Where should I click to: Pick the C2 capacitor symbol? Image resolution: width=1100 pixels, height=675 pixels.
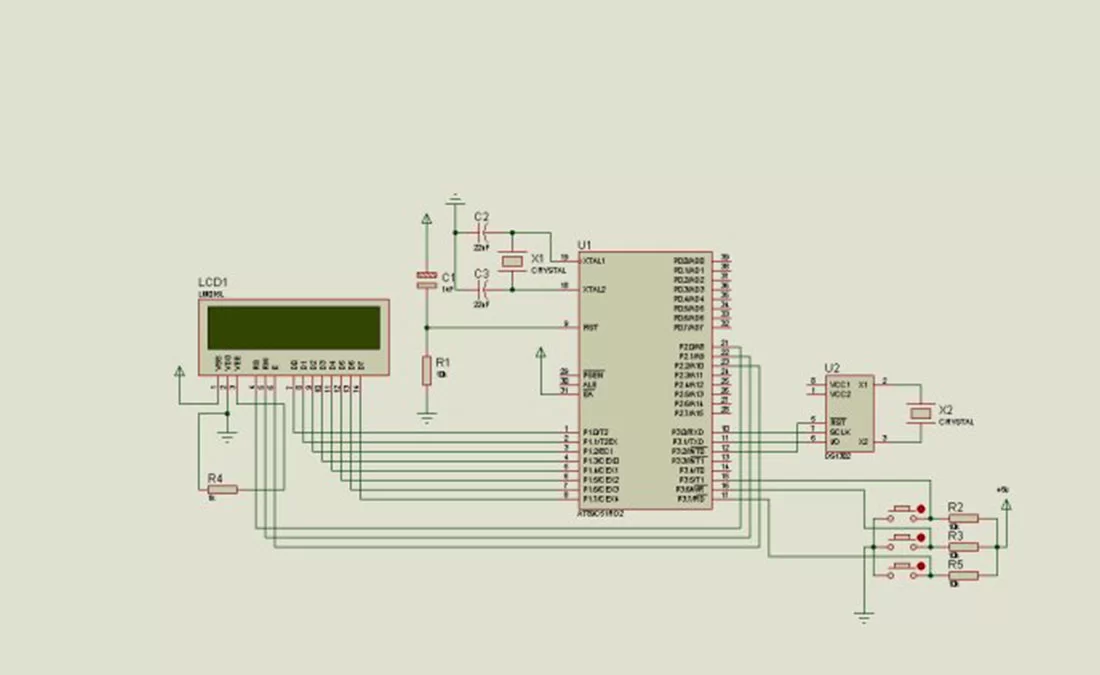coord(481,232)
